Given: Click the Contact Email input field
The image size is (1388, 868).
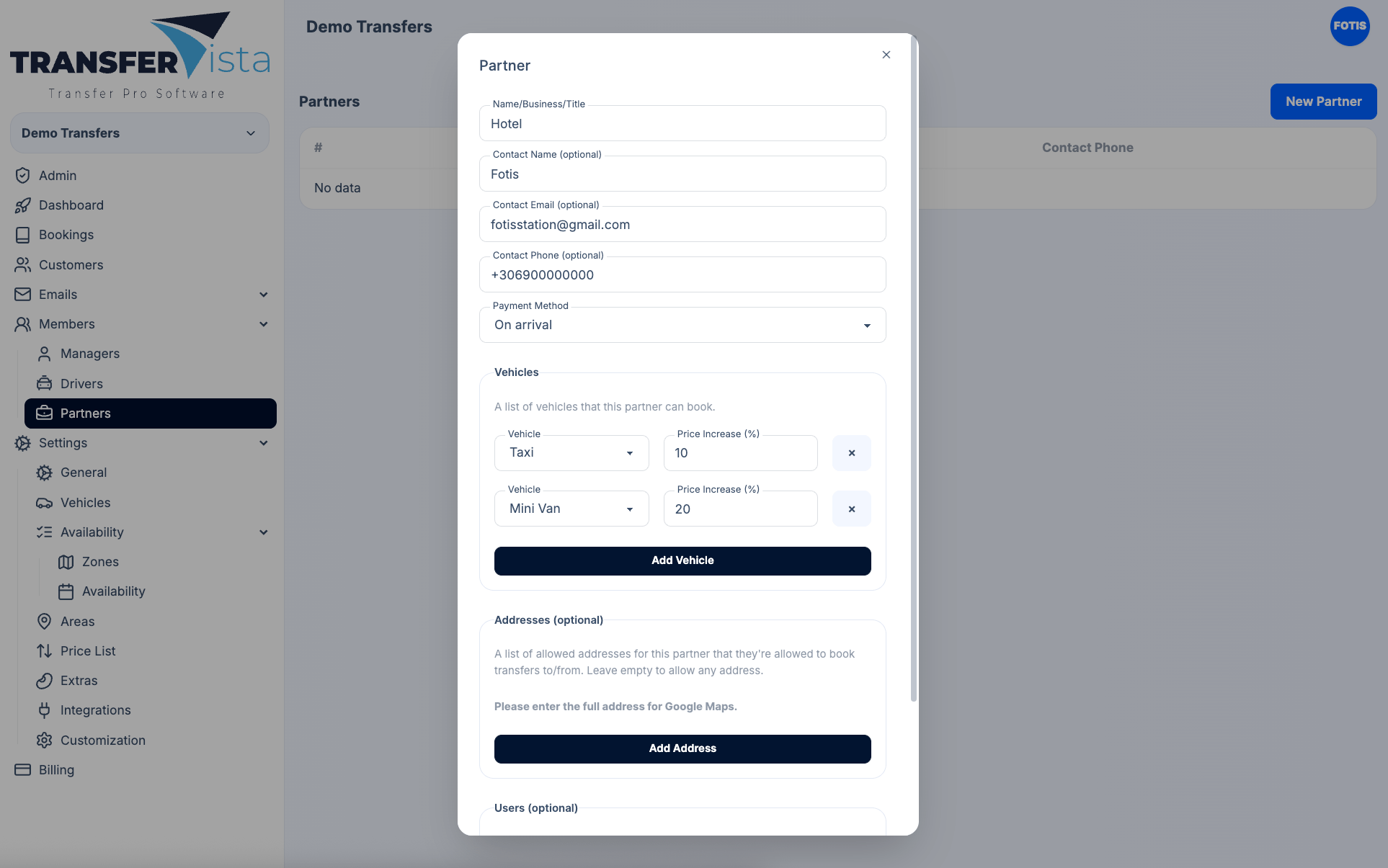Looking at the screenshot, I should tap(682, 225).
